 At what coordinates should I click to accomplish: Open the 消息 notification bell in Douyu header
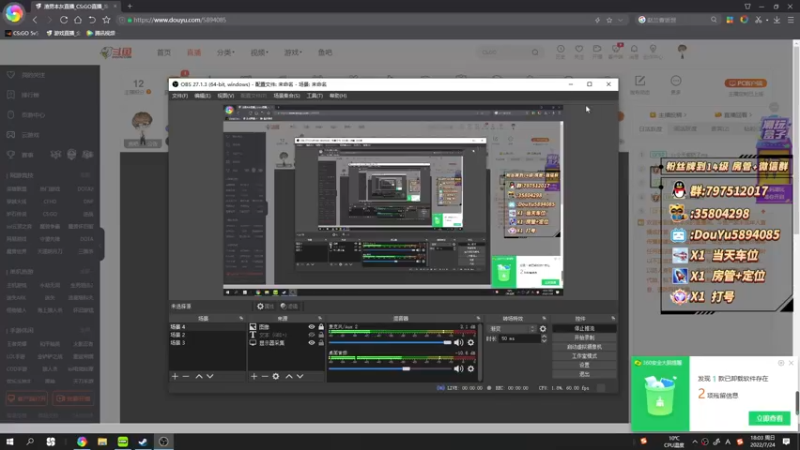click(634, 52)
